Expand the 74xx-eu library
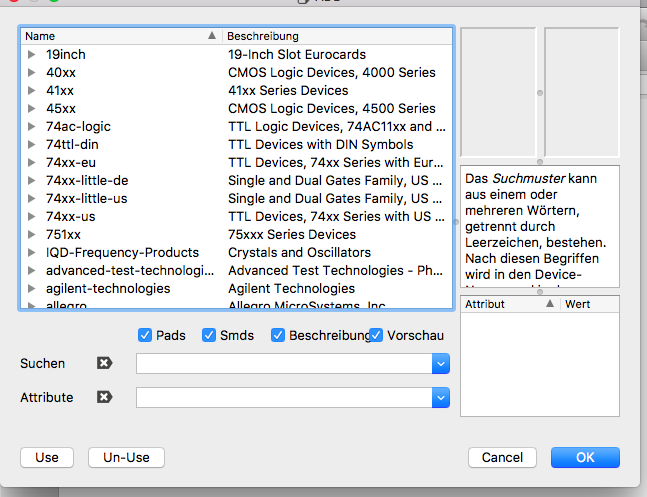This screenshot has width=647, height=497. 31,163
